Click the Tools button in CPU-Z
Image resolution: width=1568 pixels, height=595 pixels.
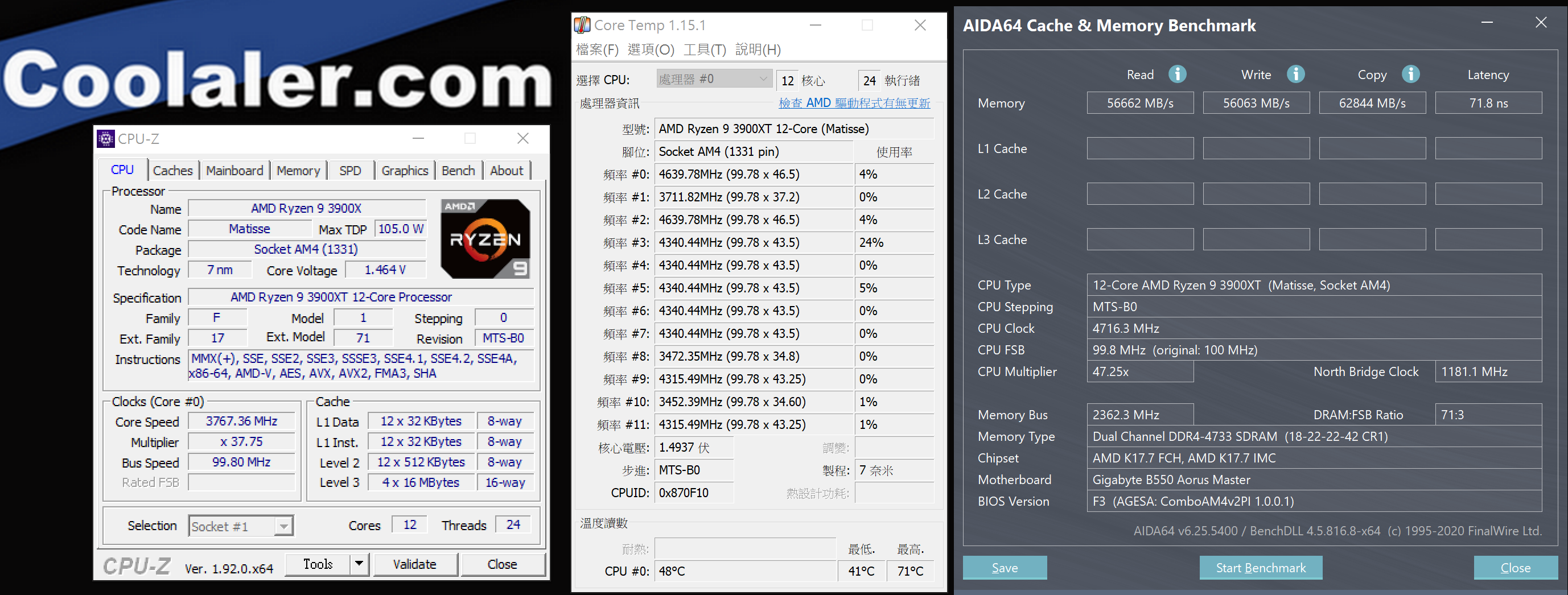tap(318, 564)
